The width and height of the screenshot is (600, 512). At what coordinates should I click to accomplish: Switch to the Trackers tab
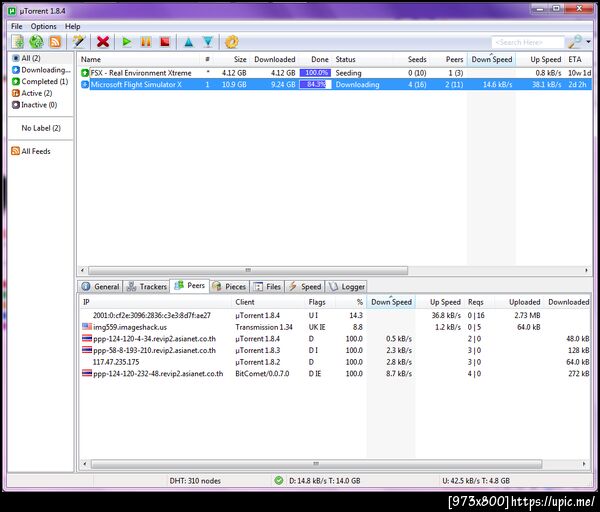(147, 287)
